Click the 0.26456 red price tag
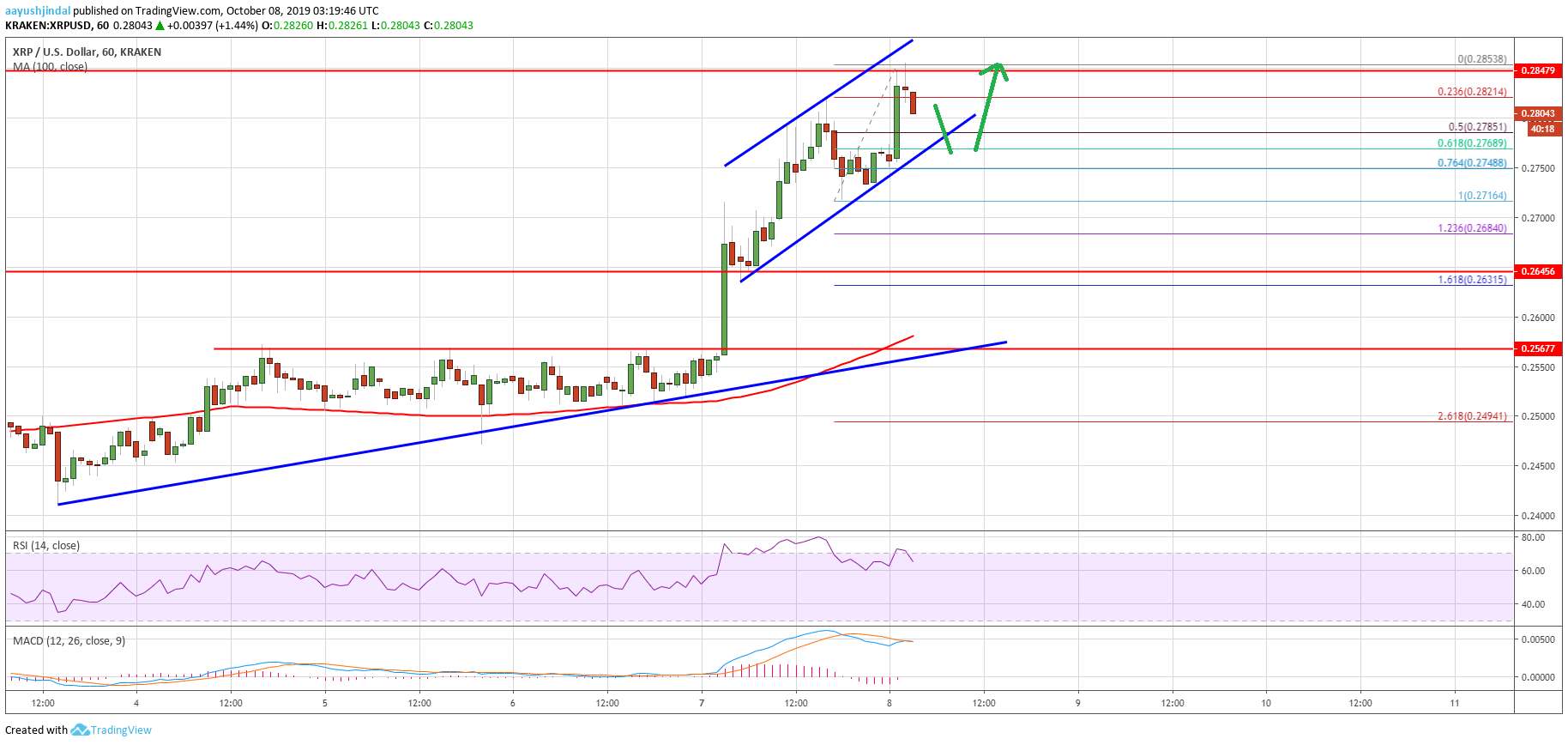Image resolution: width=1568 pixels, height=745 pixels. [x=1538, y=271]
